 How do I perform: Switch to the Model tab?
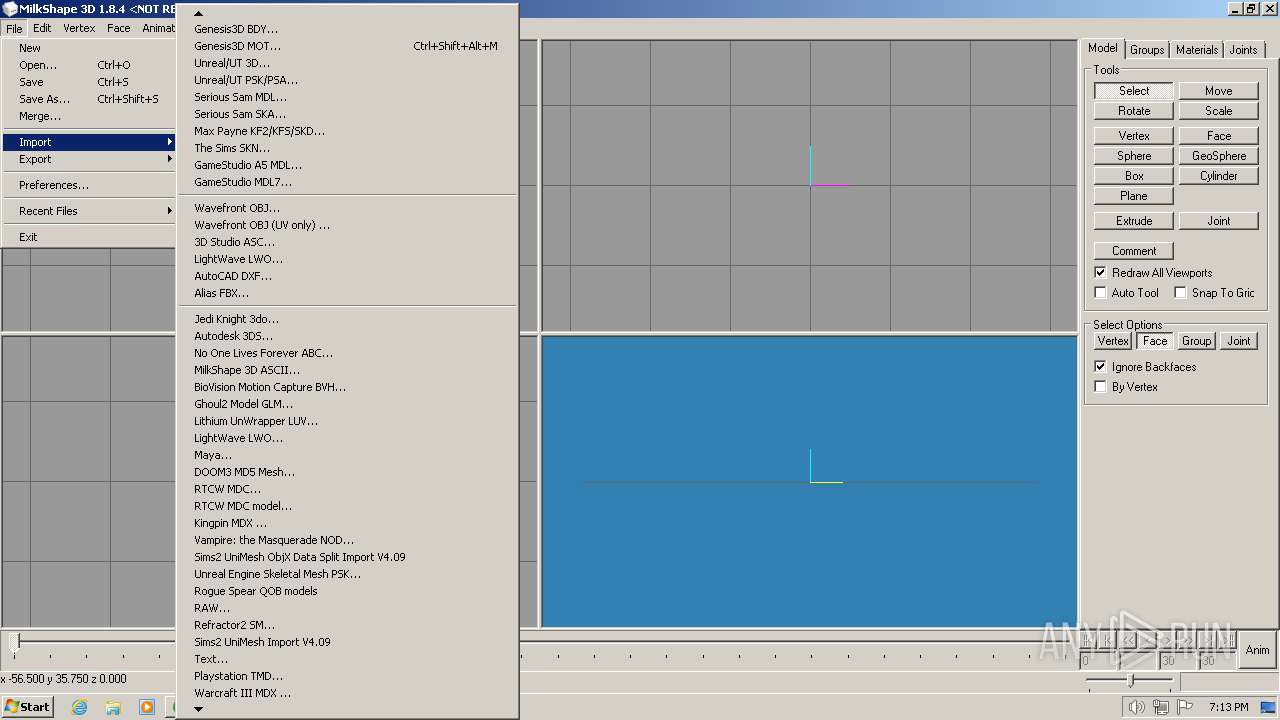1103,48
